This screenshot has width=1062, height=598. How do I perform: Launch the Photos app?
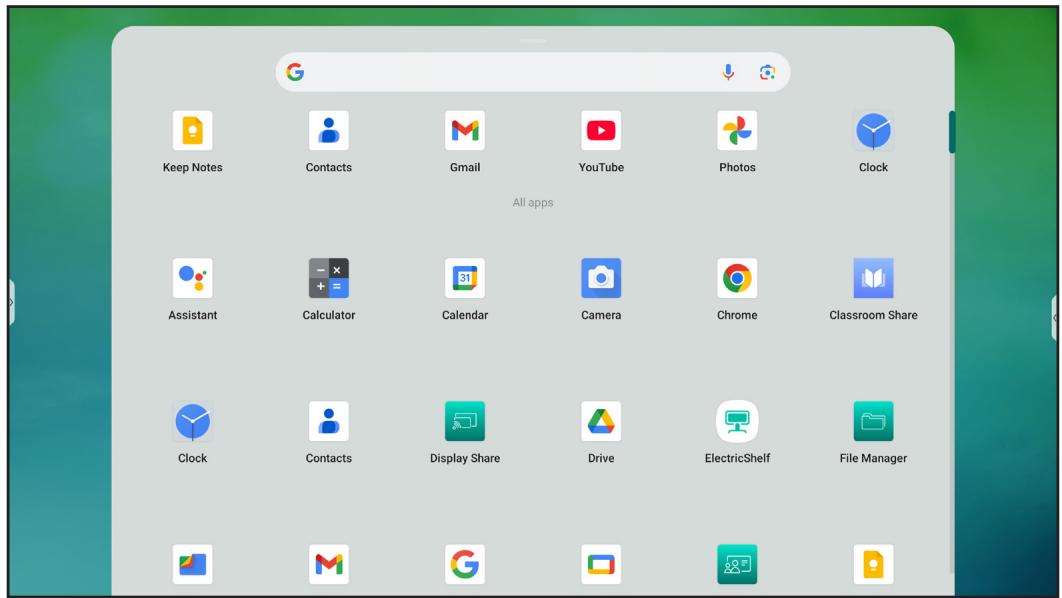click(737, 130)
